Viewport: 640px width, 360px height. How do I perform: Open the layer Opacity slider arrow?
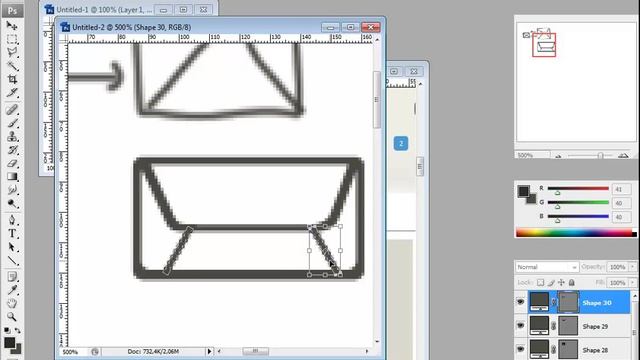pos(633,267)
